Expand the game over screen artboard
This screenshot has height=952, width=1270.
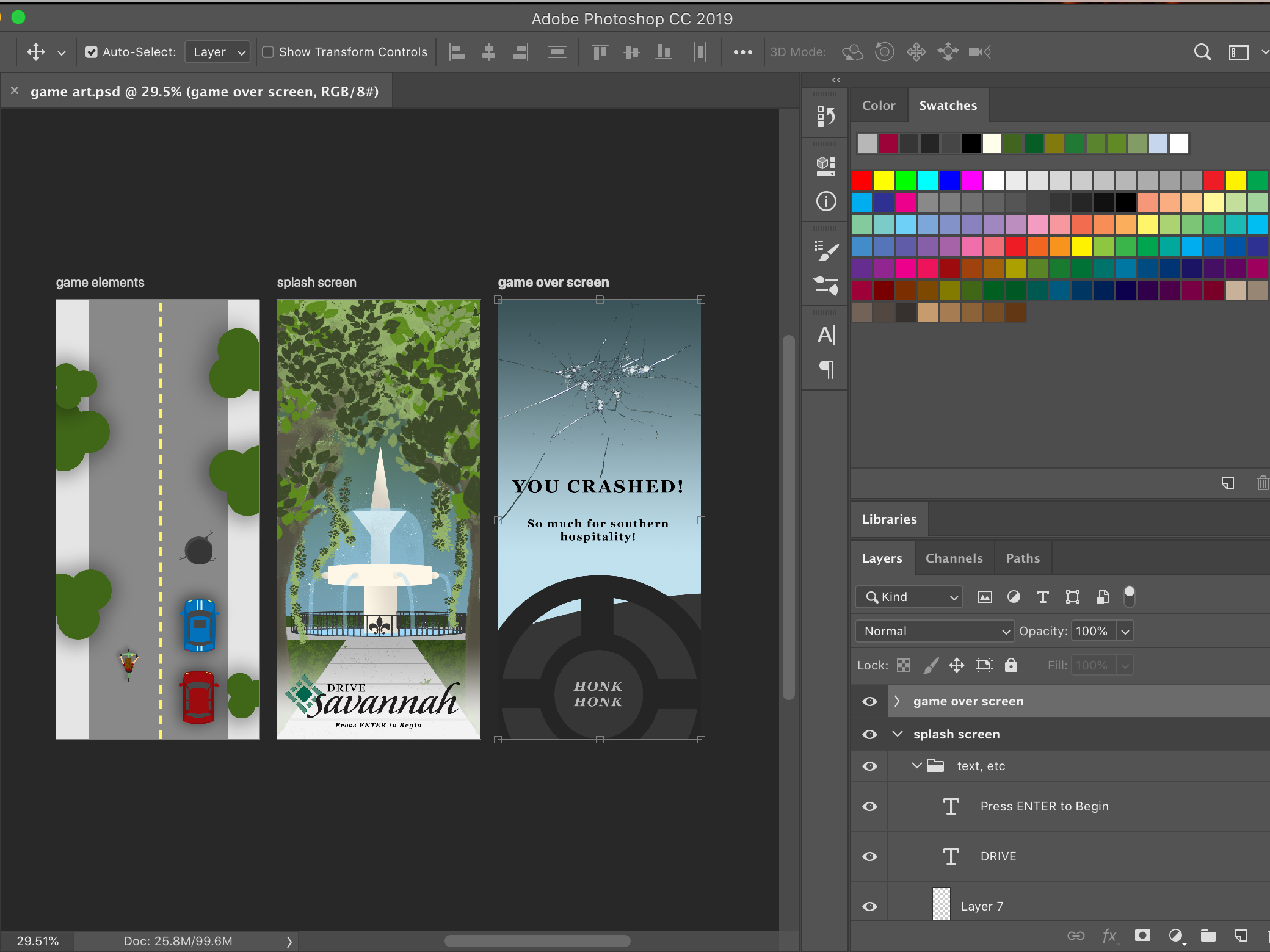pos(897,701)
